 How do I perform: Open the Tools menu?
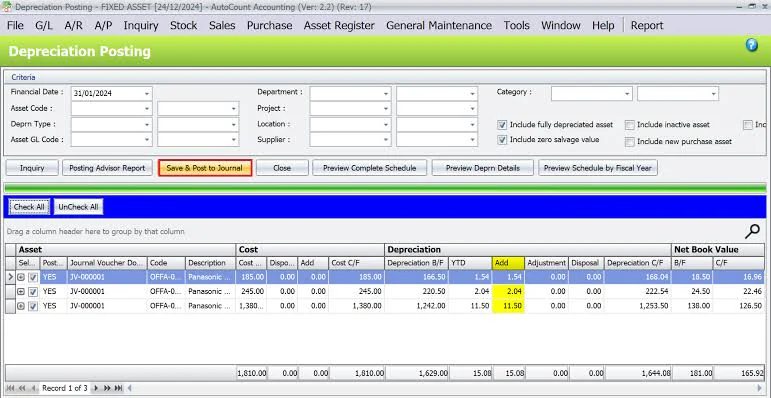[516, 26]
